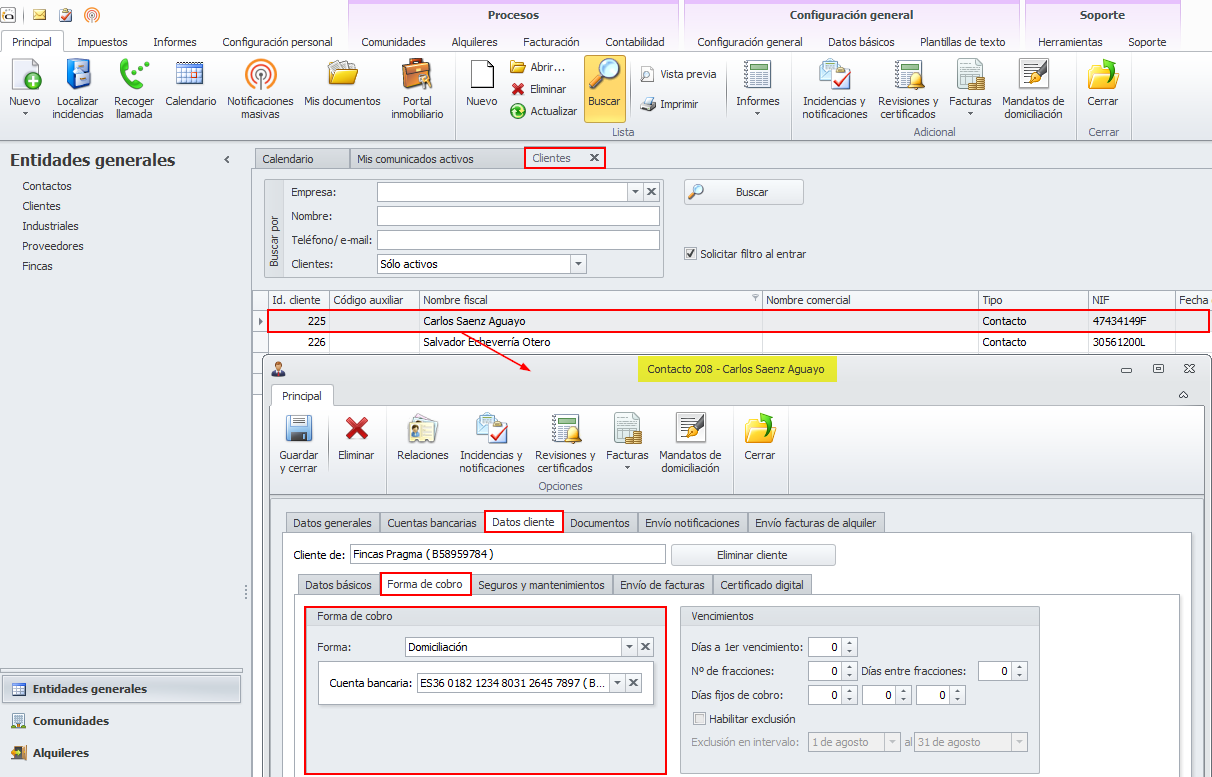Switch to the Impuestos ribbon tab
The image size is (1212, 777).
102,42
